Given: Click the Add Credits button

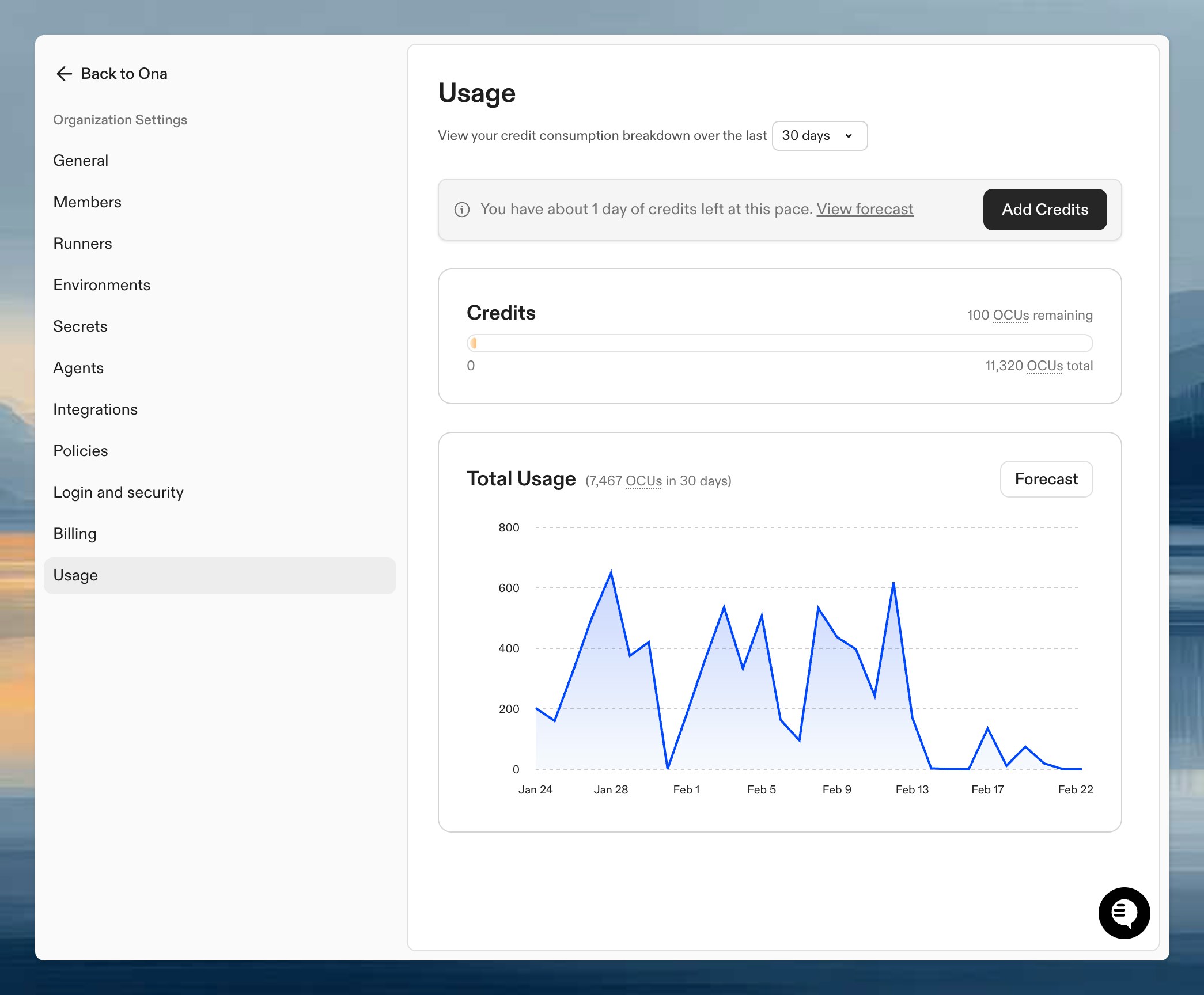Looking at the screenshot, I should pos(1044,210).
